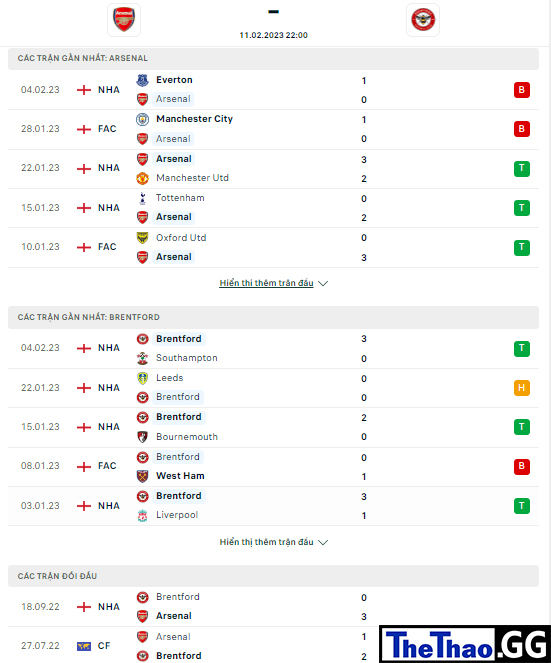Click the Manchester Utd club badge
This screenshot has width=551, height=663.
click(x=143, y=178)
